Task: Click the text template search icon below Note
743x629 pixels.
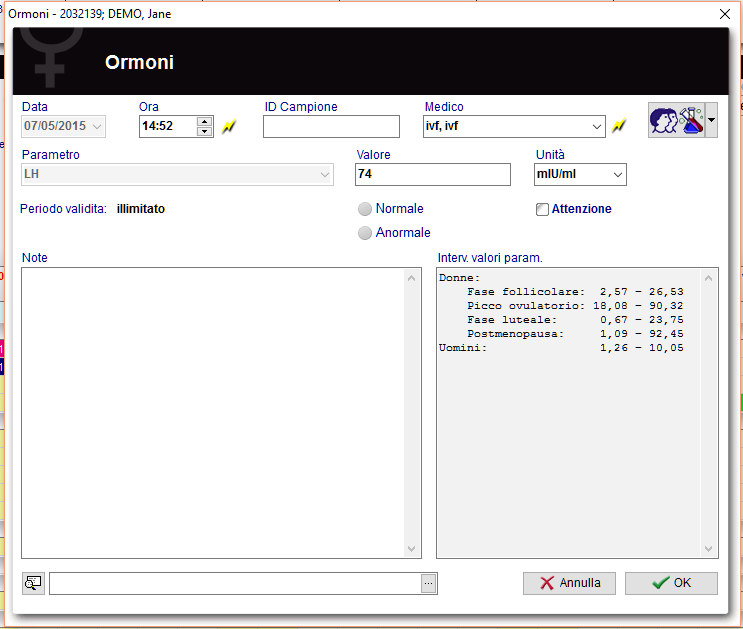Action: pos(33,583)
